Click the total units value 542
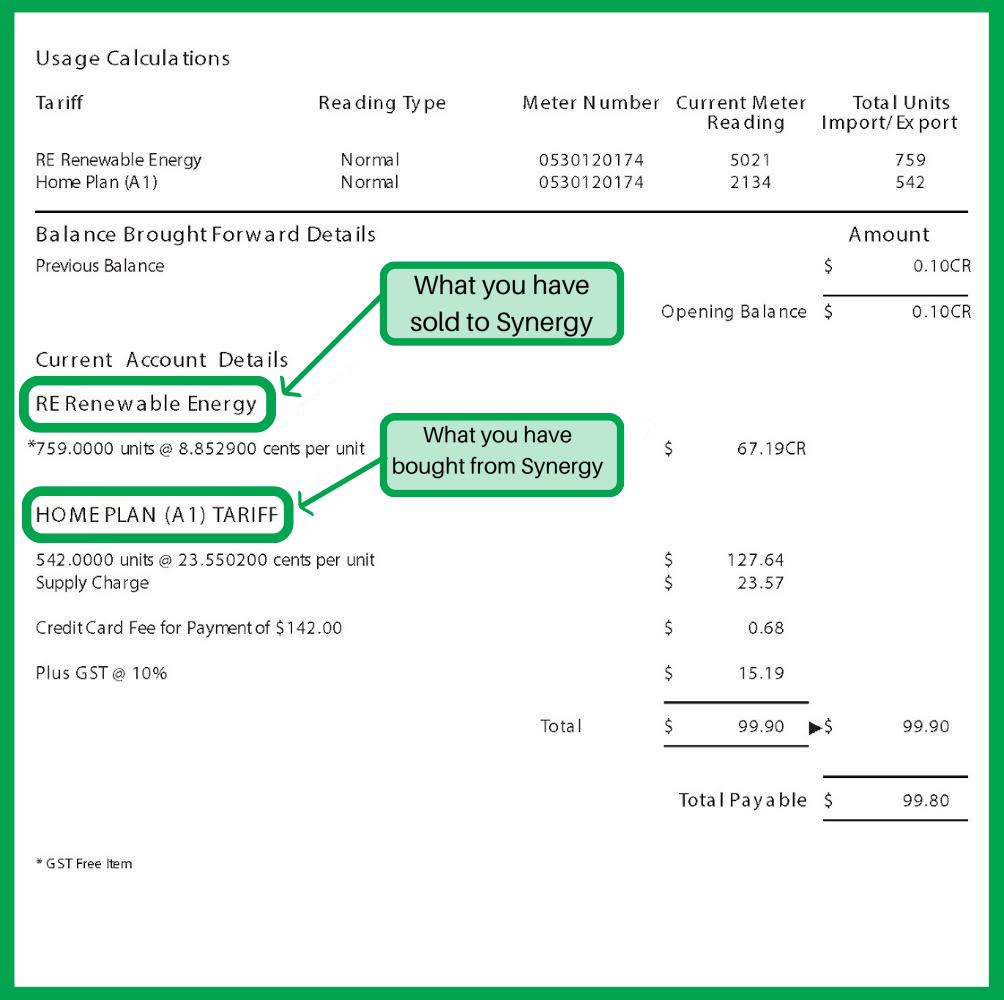The height and width of the screenshot is (1000, 1004). [x=910, y=182]
